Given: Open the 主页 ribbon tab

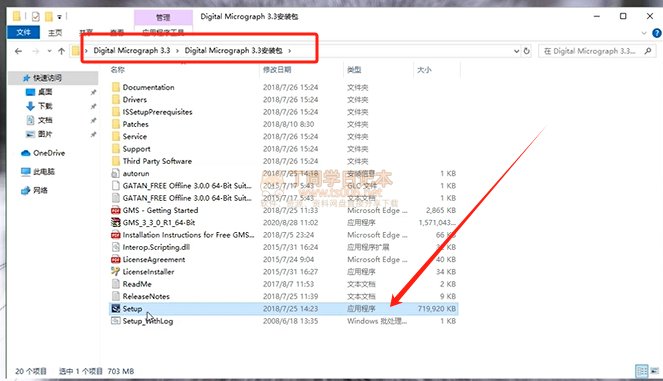Looking at the screenshot, I should coord(55,33).
